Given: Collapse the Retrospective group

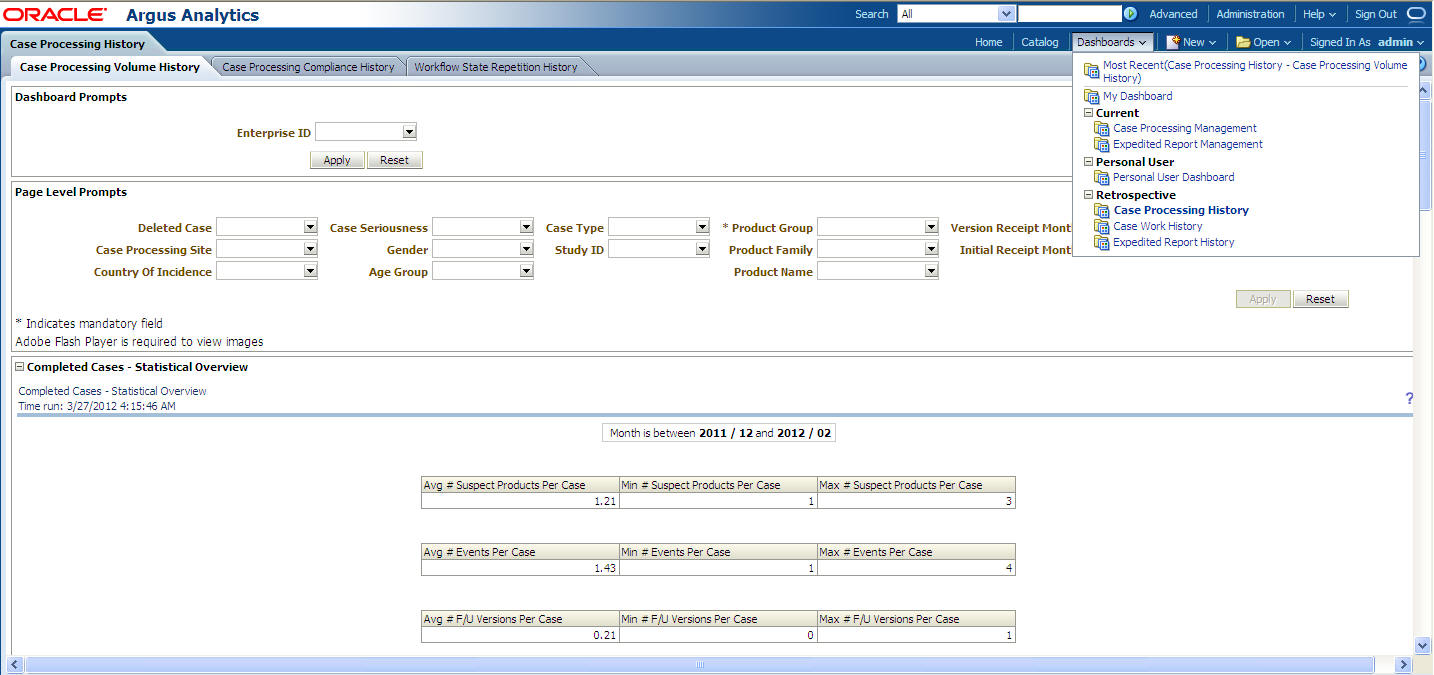Looking at the screenshot, I should 1089,195.
